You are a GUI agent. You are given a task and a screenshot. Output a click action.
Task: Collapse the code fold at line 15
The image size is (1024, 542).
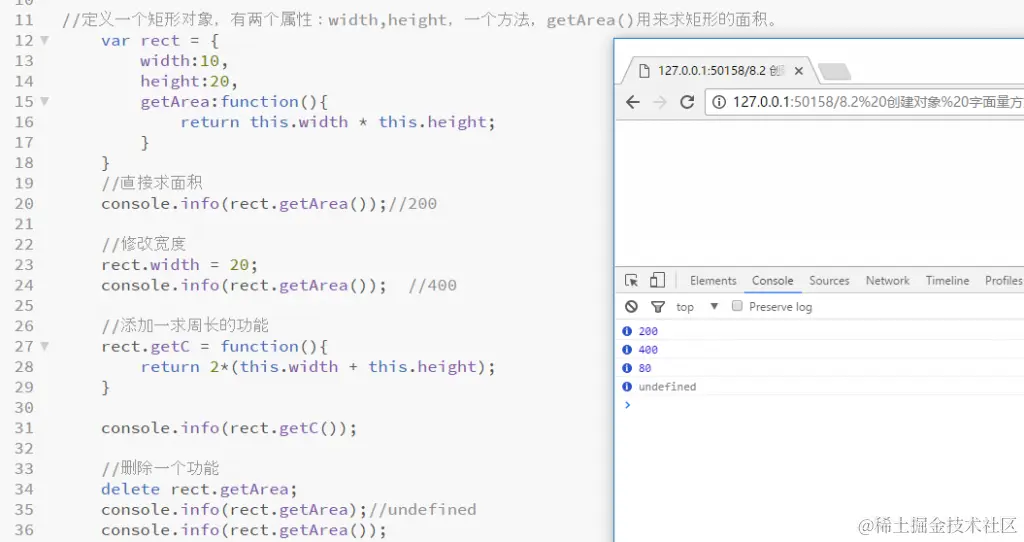click(44, 101)
